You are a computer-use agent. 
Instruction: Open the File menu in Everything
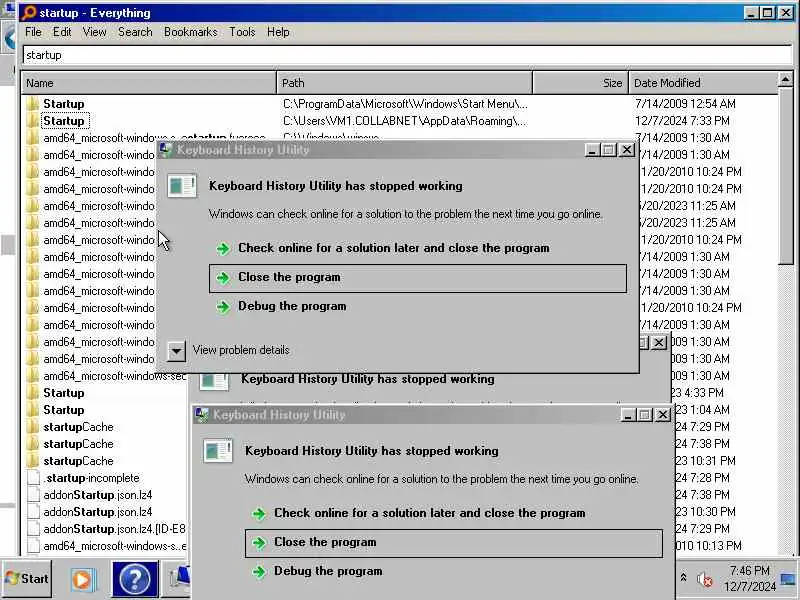pos(33,32)
